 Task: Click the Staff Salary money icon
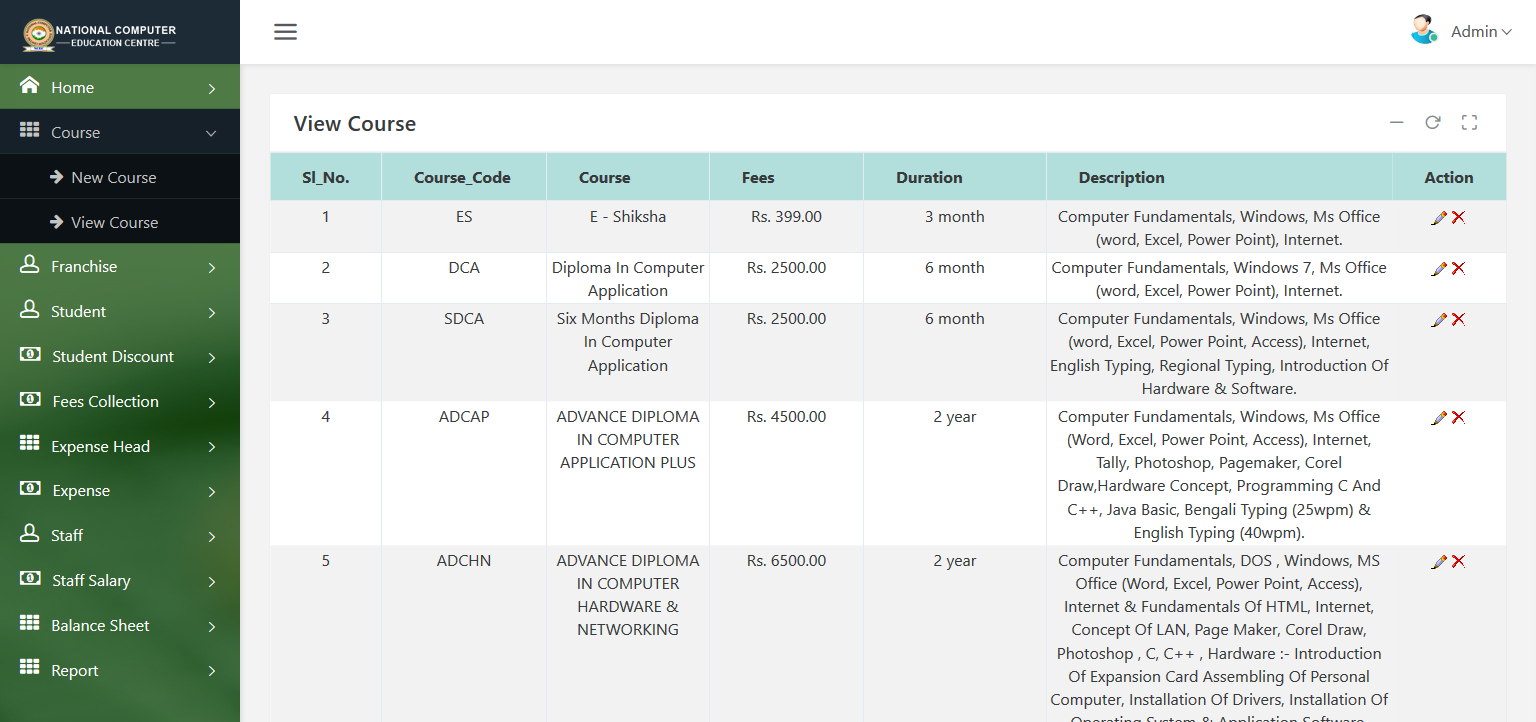(x=30, y=579)
